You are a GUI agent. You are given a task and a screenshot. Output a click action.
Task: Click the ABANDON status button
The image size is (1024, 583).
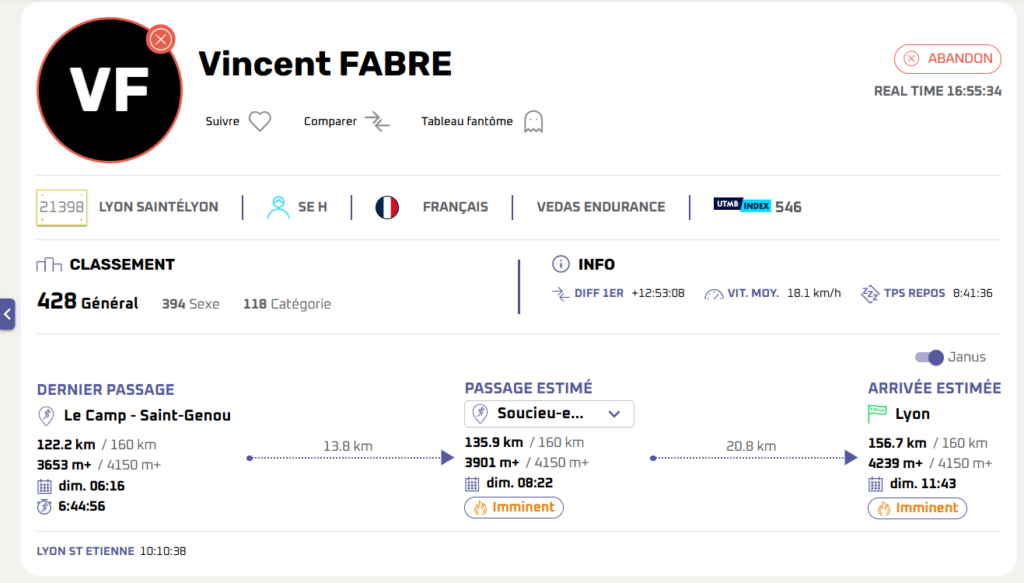pyautogui.click(x=948, y=58)
